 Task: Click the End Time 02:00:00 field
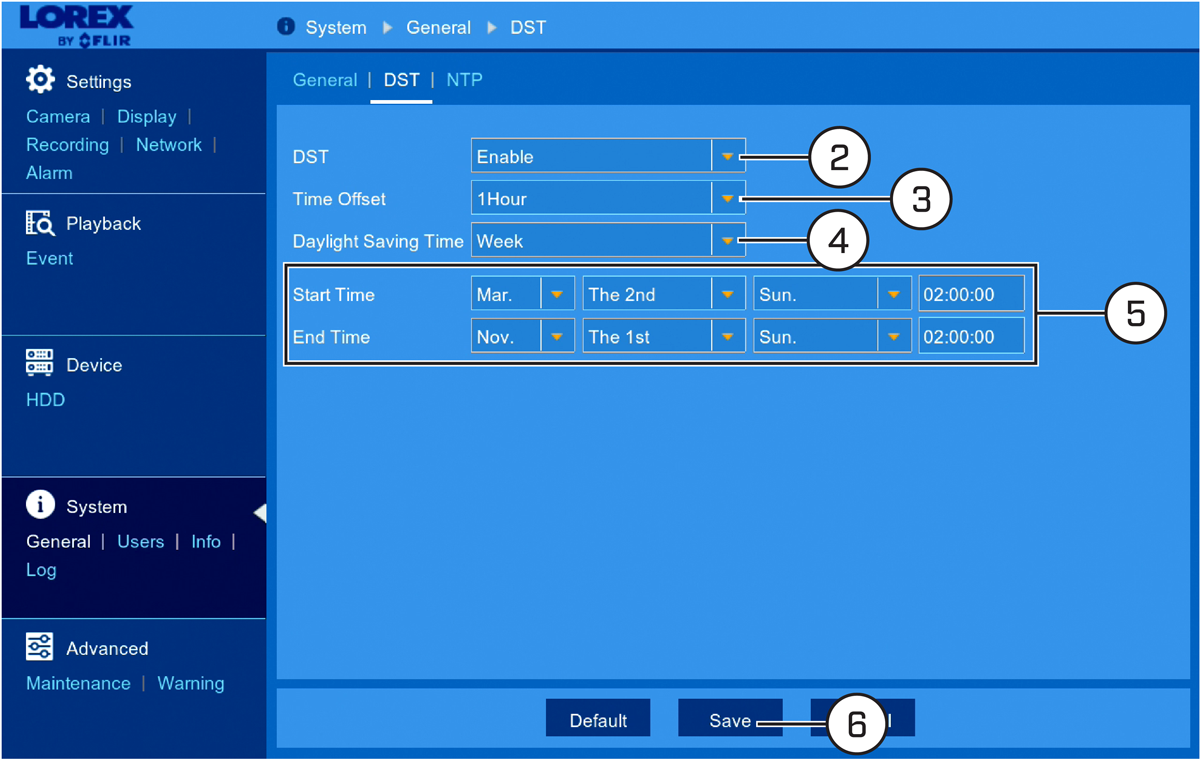click(x=972, y=337)
